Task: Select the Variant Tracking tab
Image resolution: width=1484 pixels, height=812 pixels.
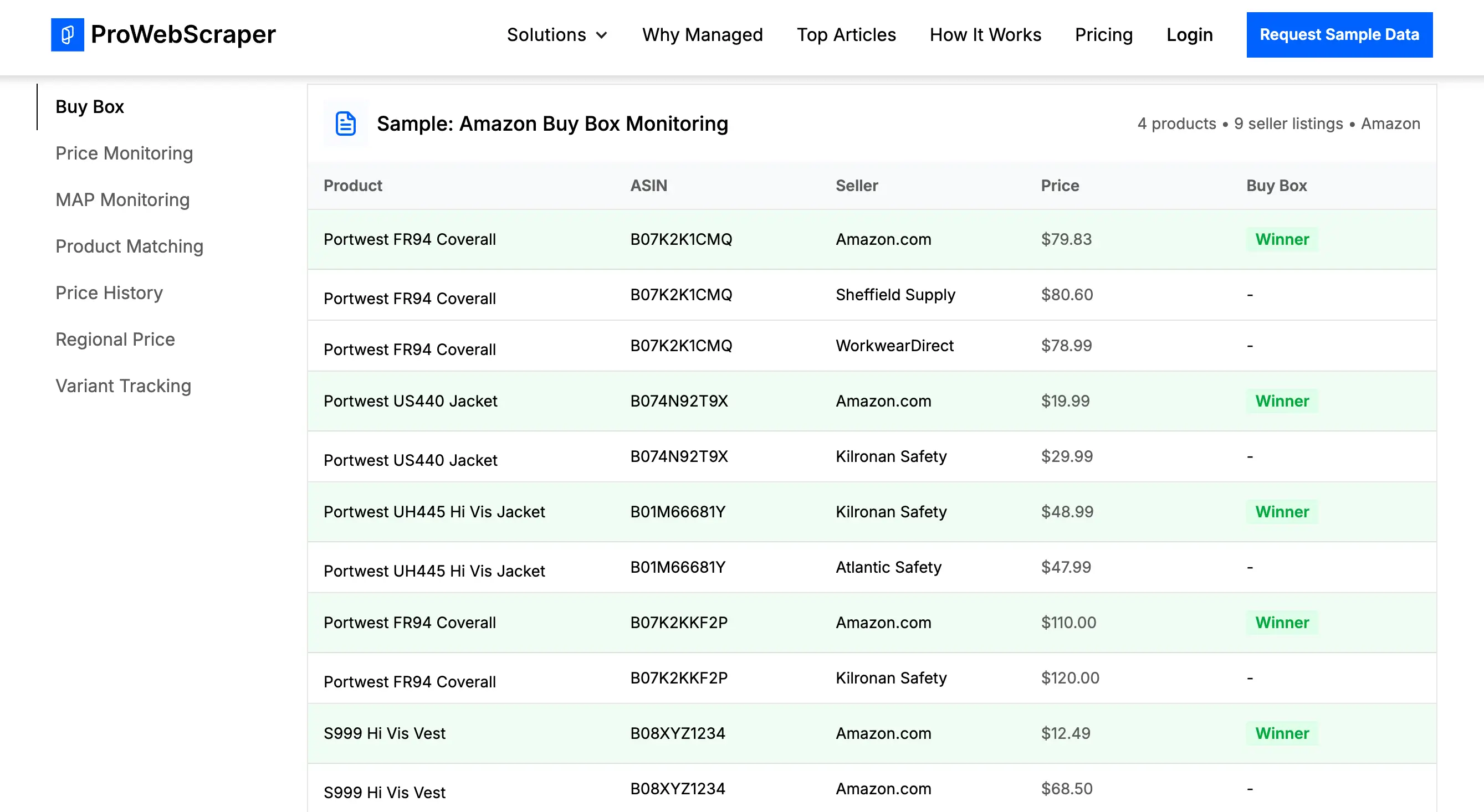Action: click(x=122, y=386)
